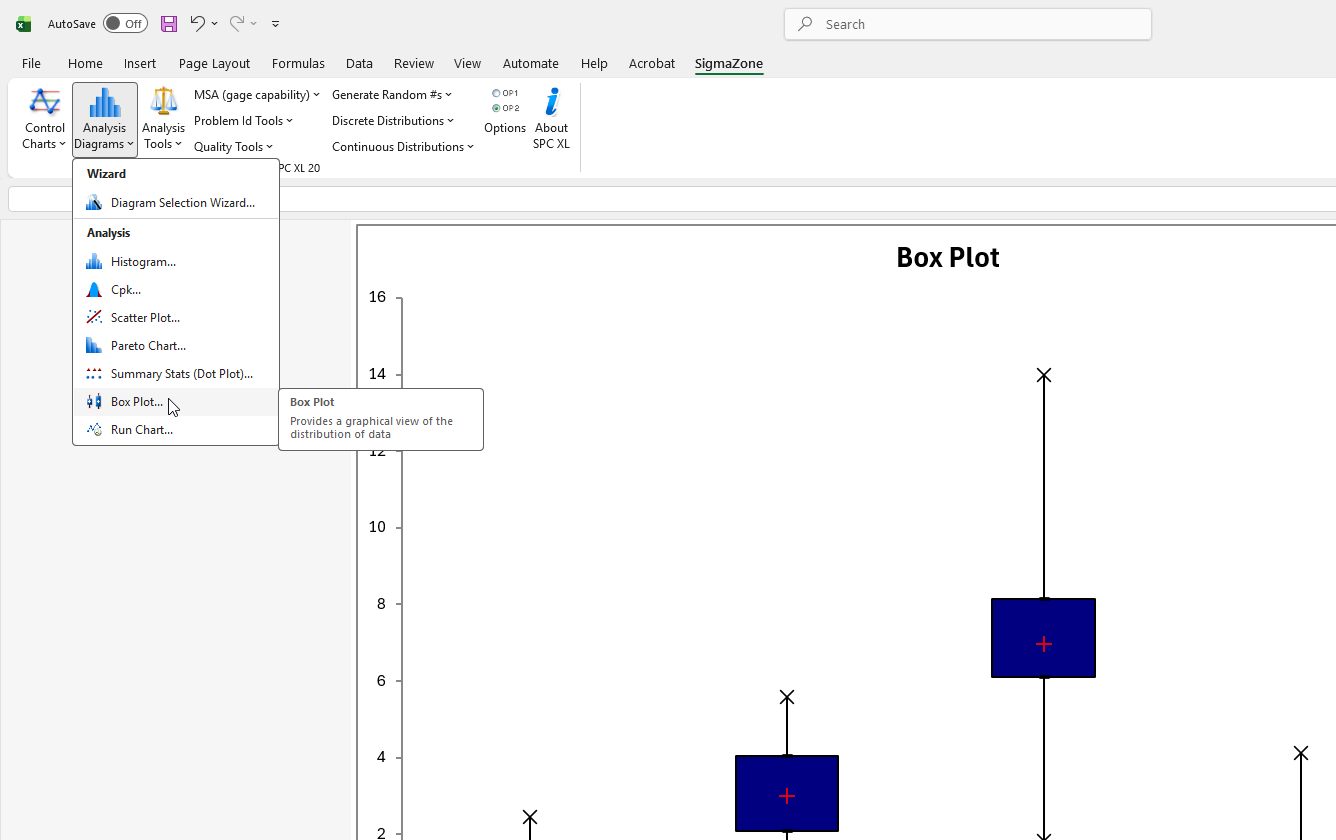Click the Save icon
The width and height of the screenshot is (1336, 840).
pyautogui.click(x=168, y=24)
